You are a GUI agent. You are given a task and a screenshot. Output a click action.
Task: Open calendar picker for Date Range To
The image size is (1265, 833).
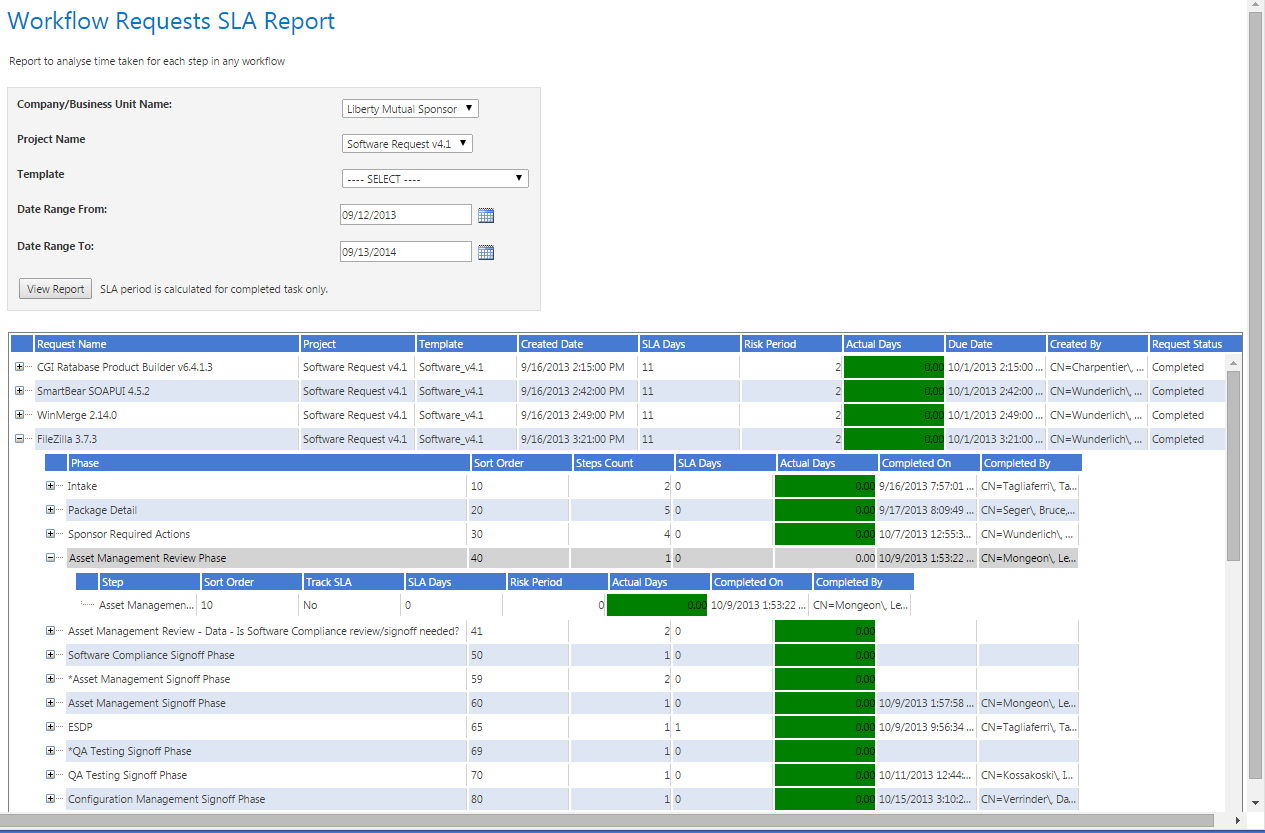[x=486, y=252]
